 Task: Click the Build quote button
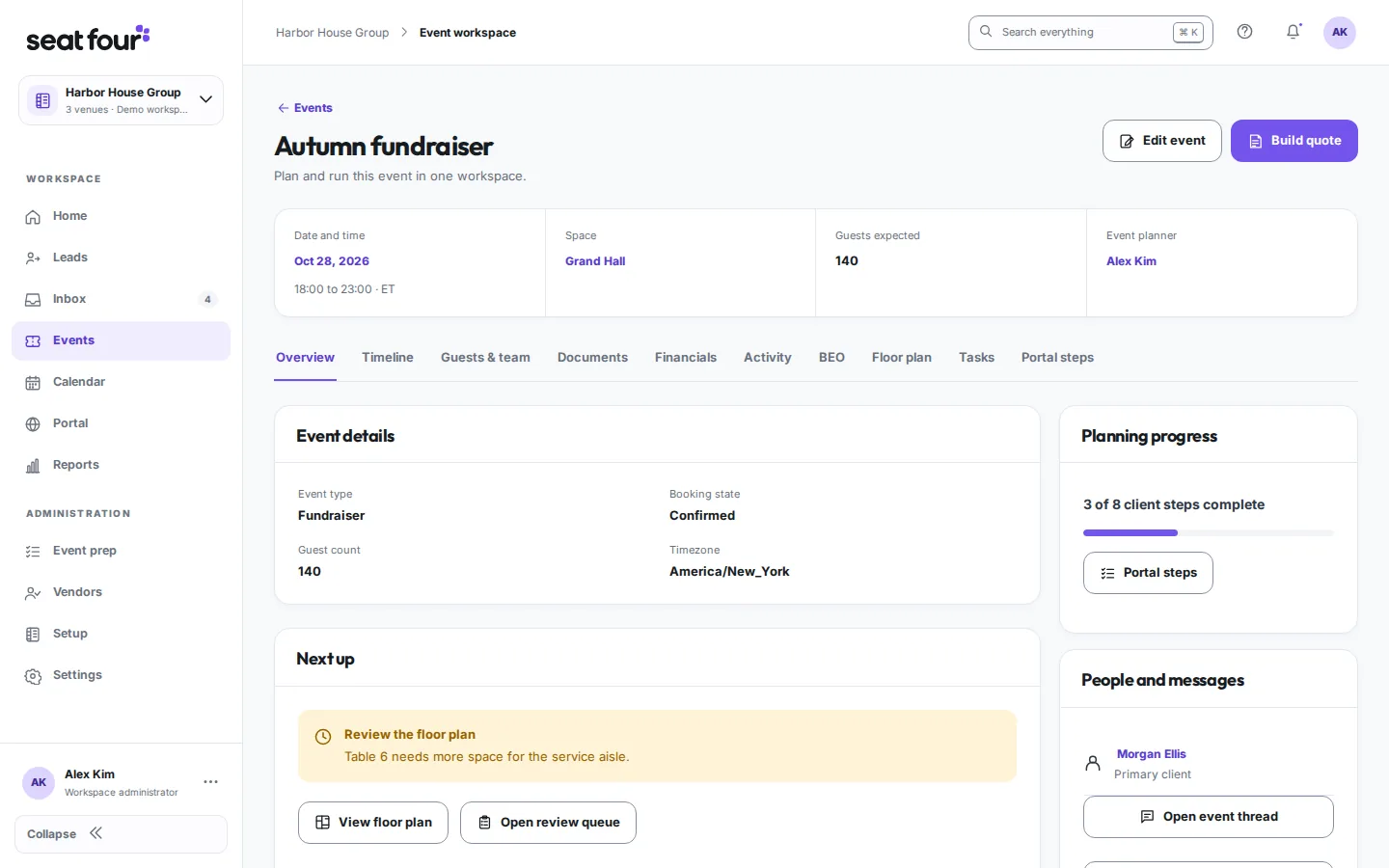coord(1294,141)
